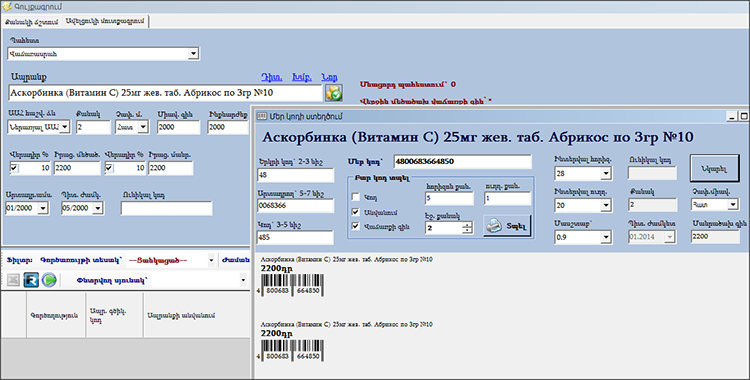The height and width of the screenshot is (380, 750).
Task: Click the Ապր. գծիկ. կոդ column header
Action: point(114,315)
